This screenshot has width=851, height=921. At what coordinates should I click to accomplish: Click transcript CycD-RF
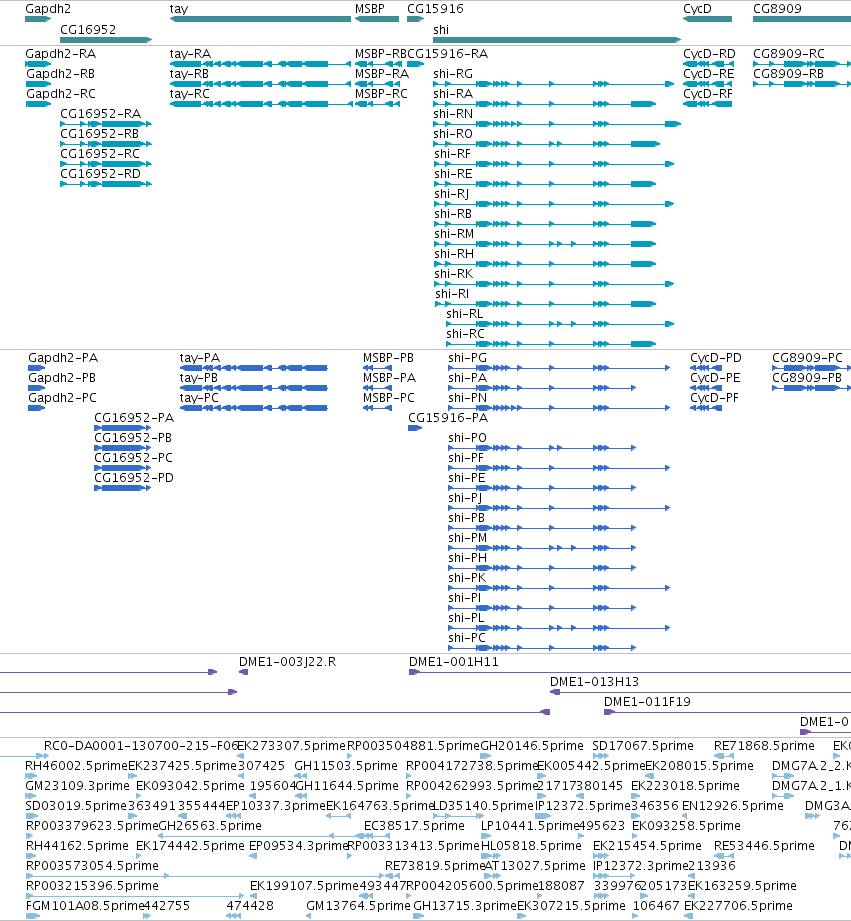708,94
